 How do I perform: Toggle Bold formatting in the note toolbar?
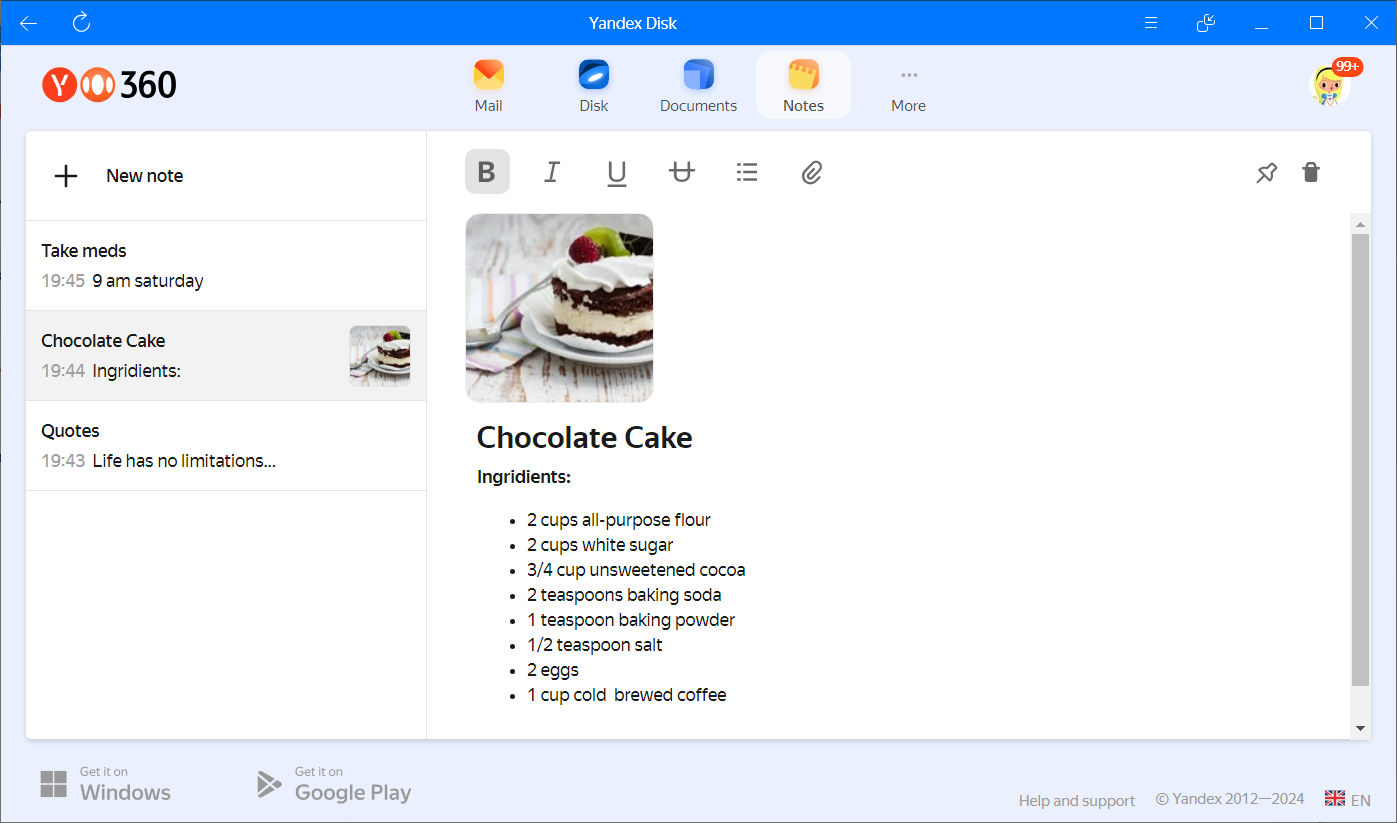pos(487,172)
